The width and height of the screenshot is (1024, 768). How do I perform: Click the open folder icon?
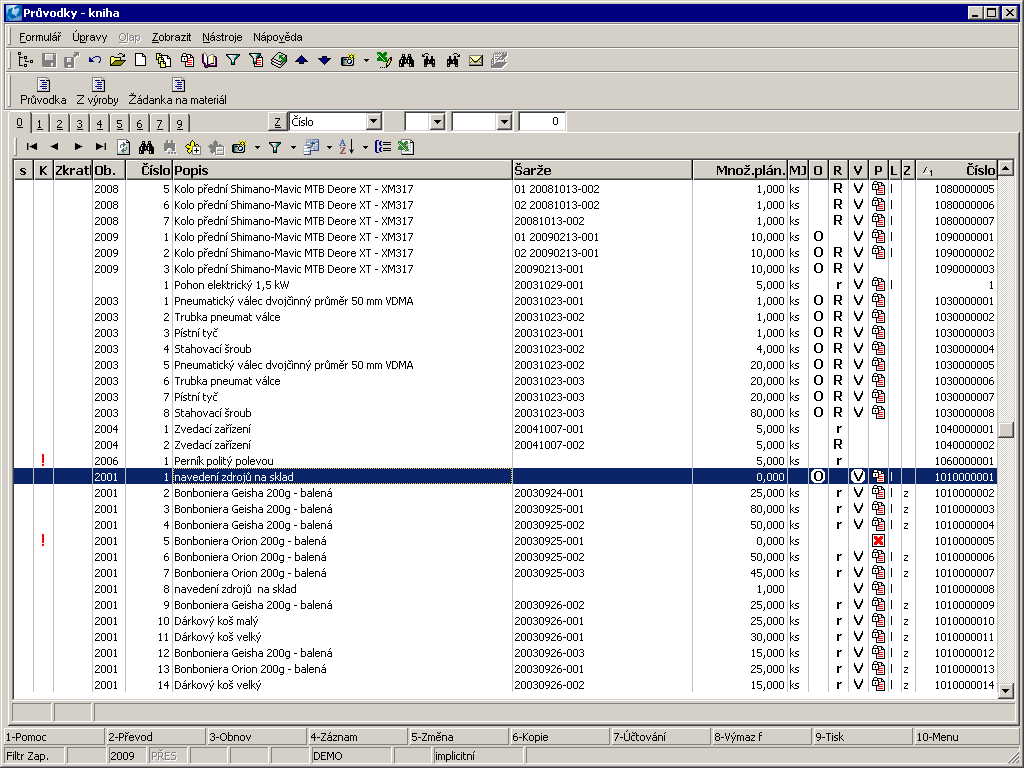coord(118,61)
